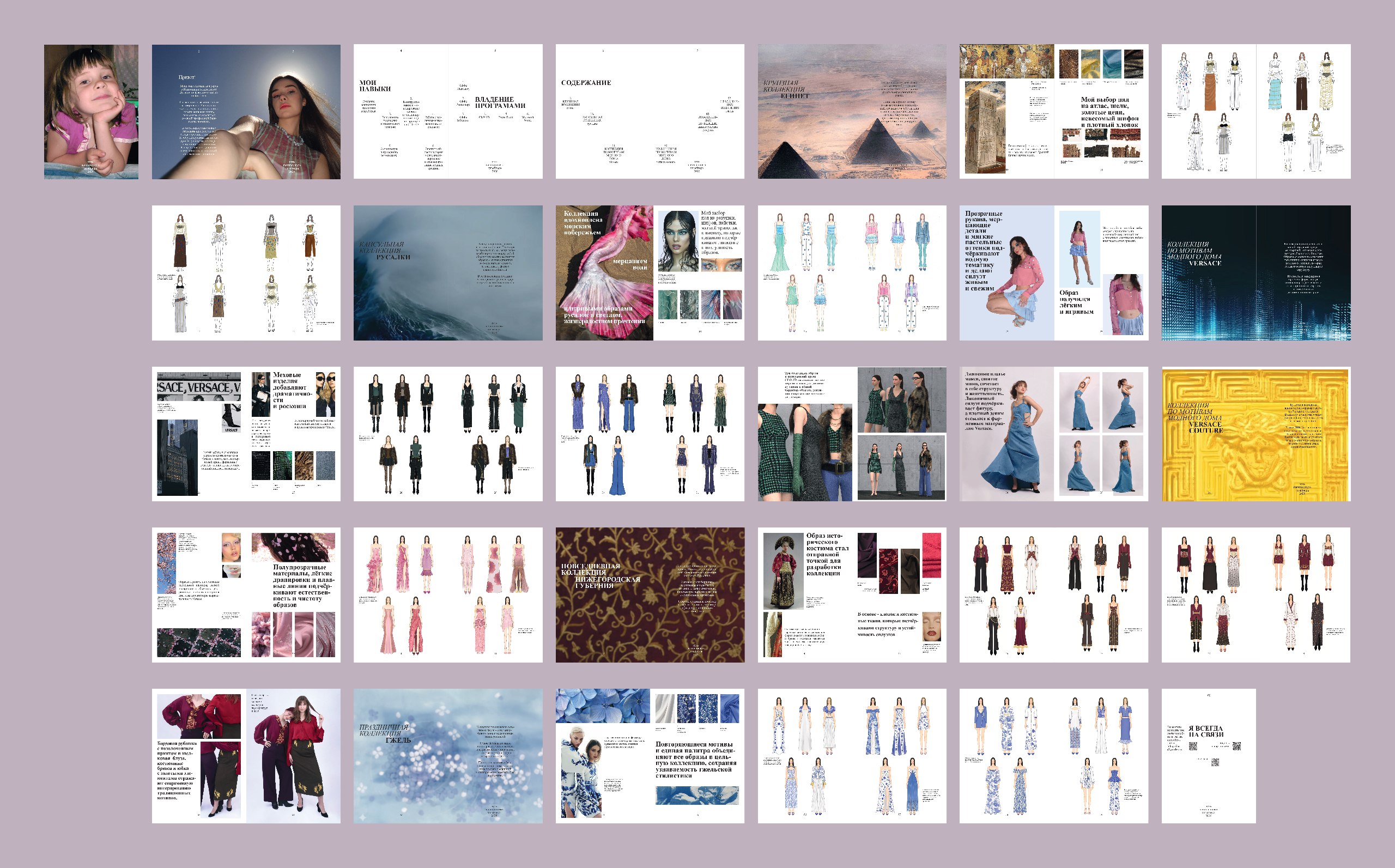This screenshot has width=1395, height=868.
Task: Click the 'Владение программами' heading
Action: 500,102
